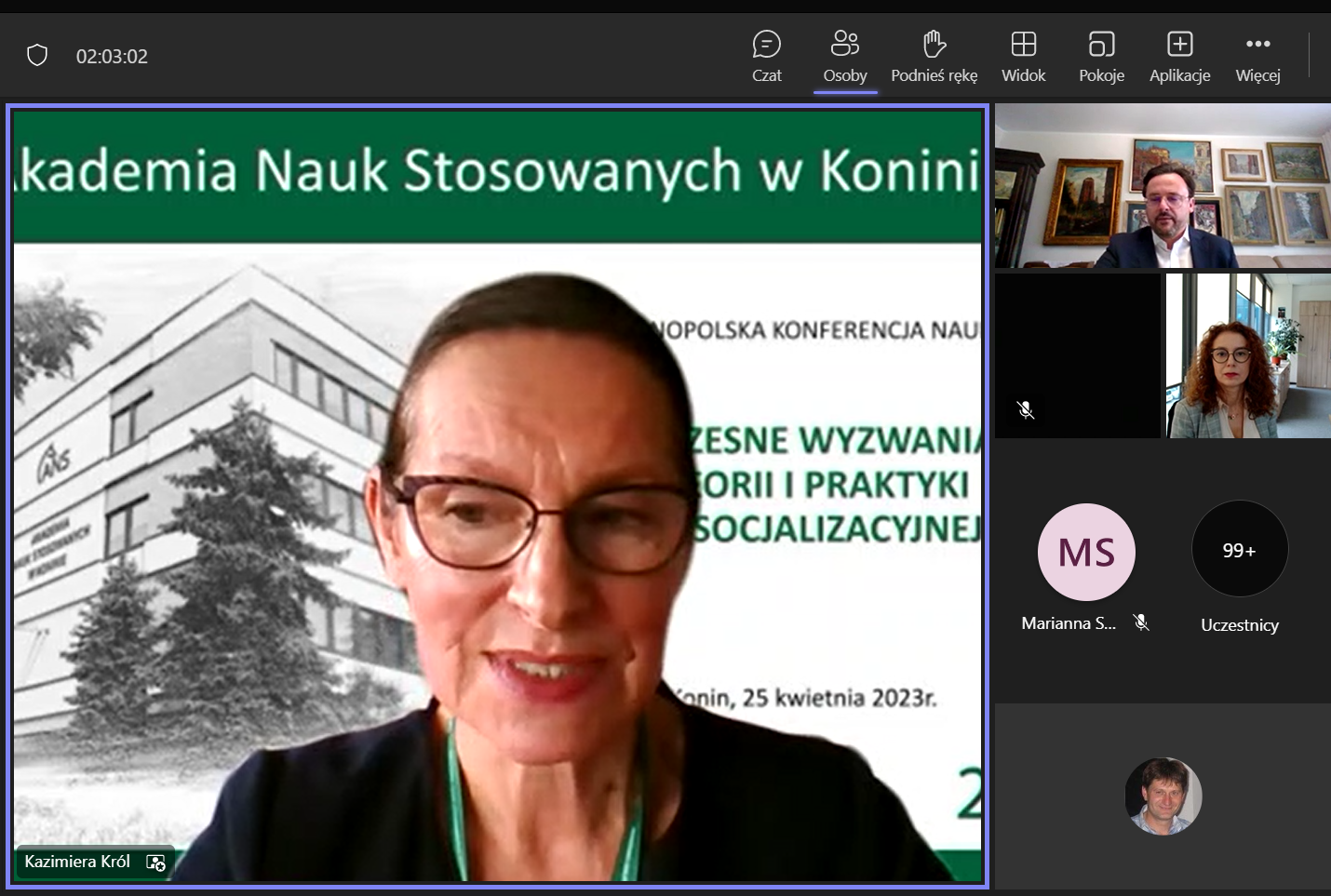Viewport: 1331px width, 896px height.
Task: Select the video tile with framed paintings
Action: (x=1163, y=186)
